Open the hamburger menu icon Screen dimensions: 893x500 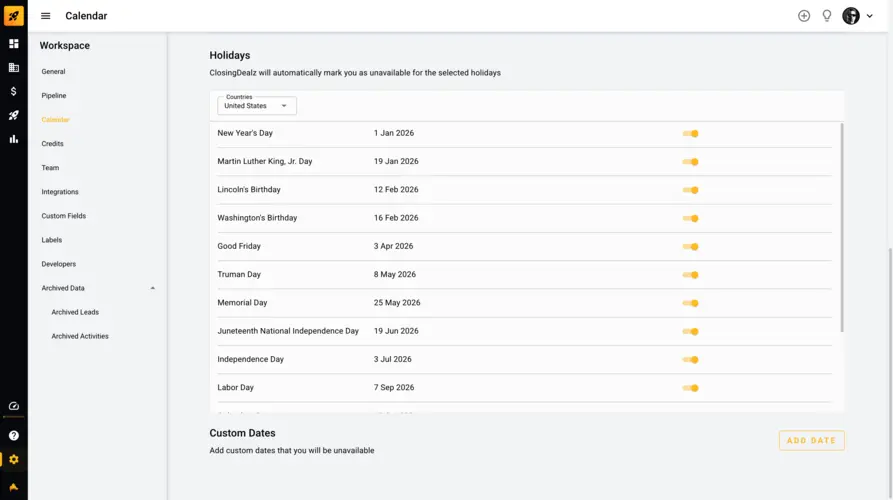click(x=46, y=16)
